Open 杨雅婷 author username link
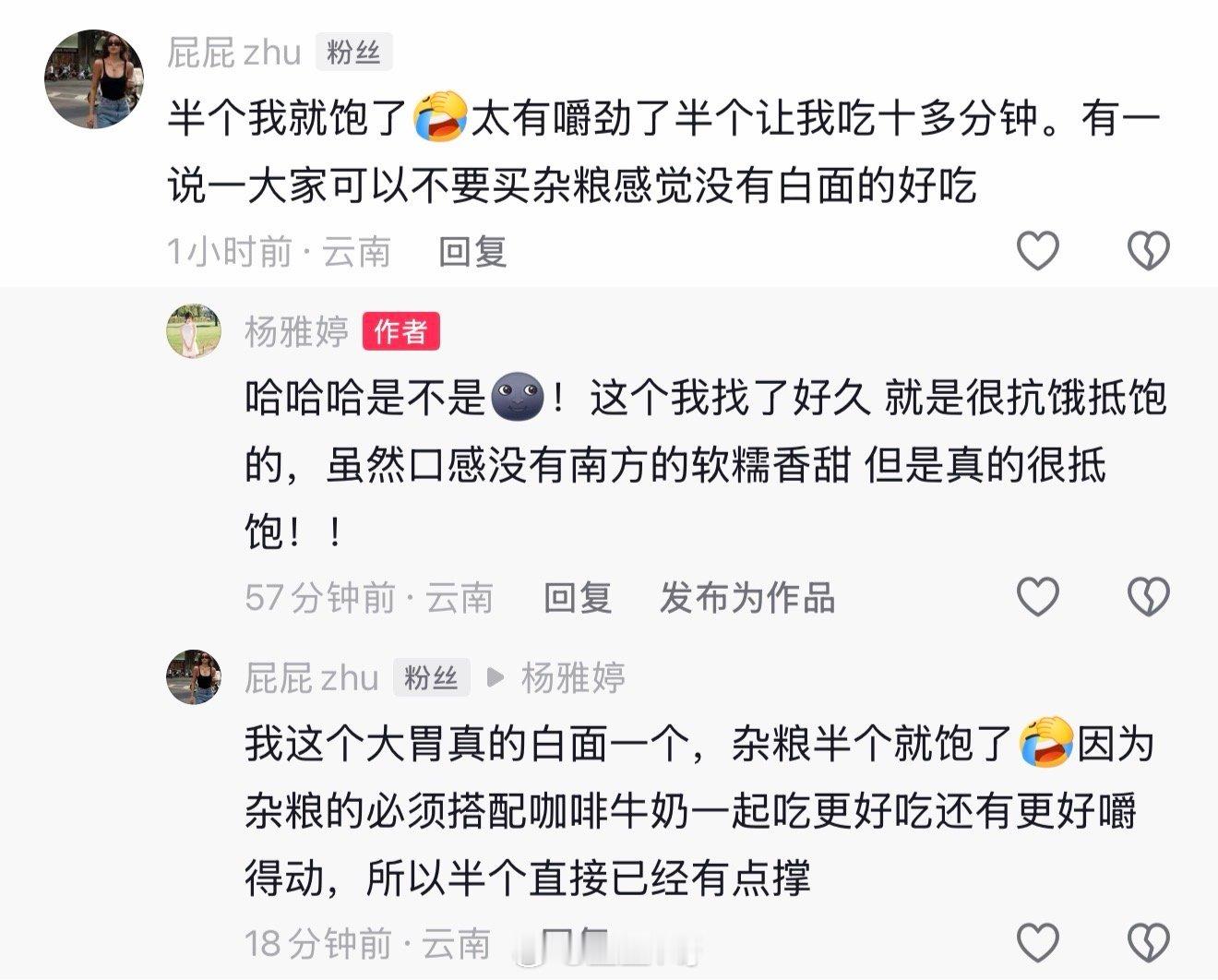 click(296, 330)
